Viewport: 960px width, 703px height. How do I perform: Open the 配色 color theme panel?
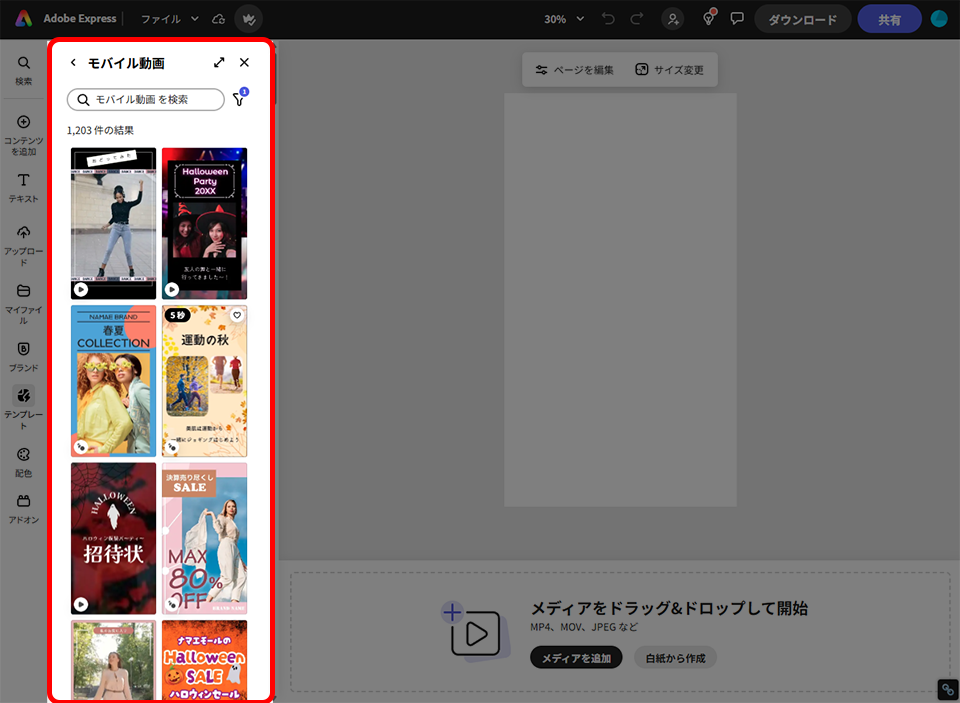24,460
